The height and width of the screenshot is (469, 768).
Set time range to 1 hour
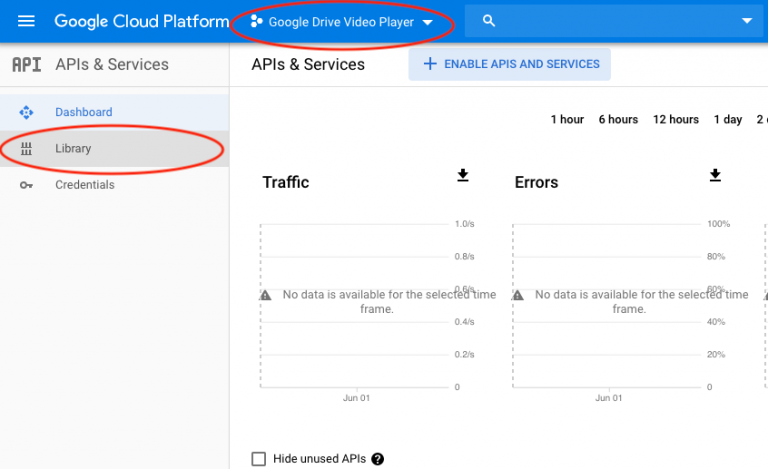[x=567, y=120]
